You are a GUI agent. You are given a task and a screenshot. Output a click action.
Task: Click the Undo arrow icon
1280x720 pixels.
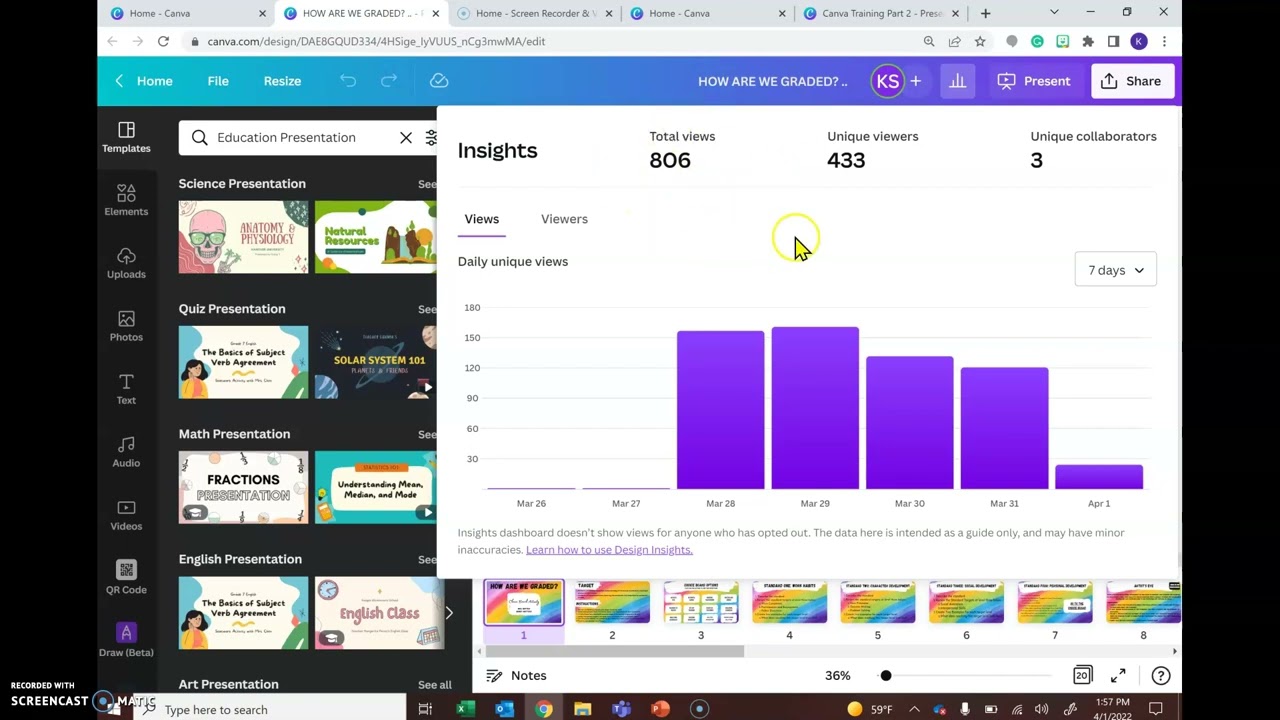point(348,81)
